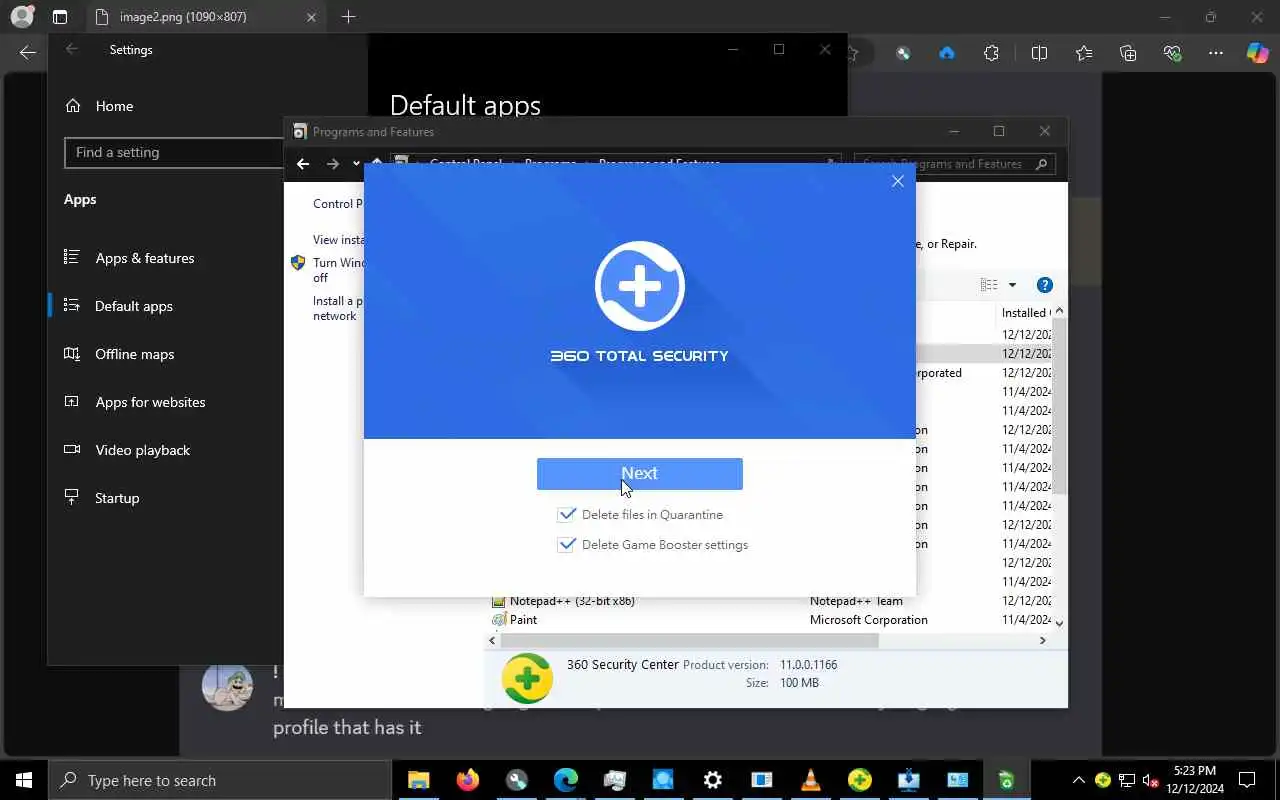This screenshot has height=800, width=1280.
Task: Open recent locations dropdown in Programs and Features
Action: point(356,164)
